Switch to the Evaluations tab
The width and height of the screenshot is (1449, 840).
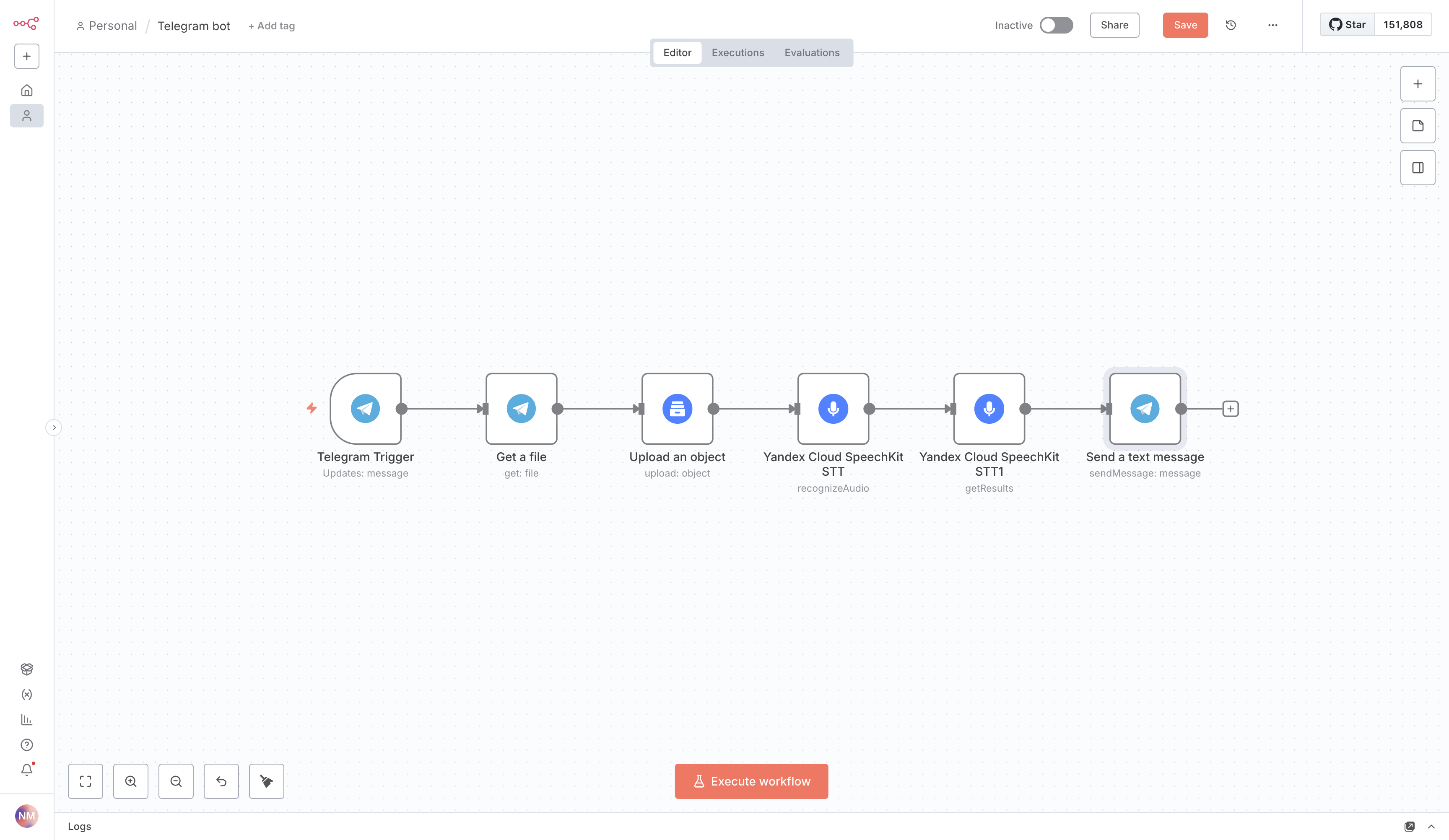[811, 53]
